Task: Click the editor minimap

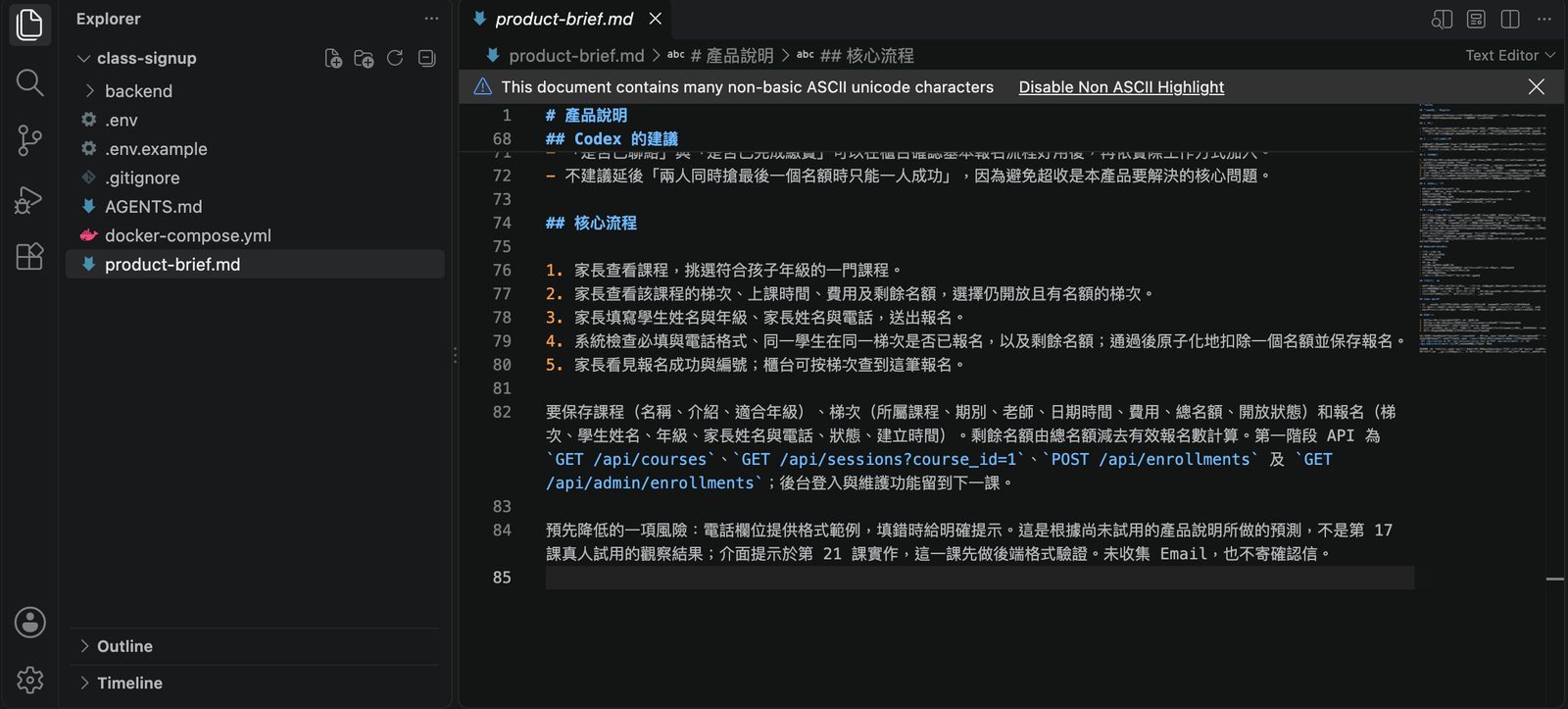Action: [x=1482, y=228]
